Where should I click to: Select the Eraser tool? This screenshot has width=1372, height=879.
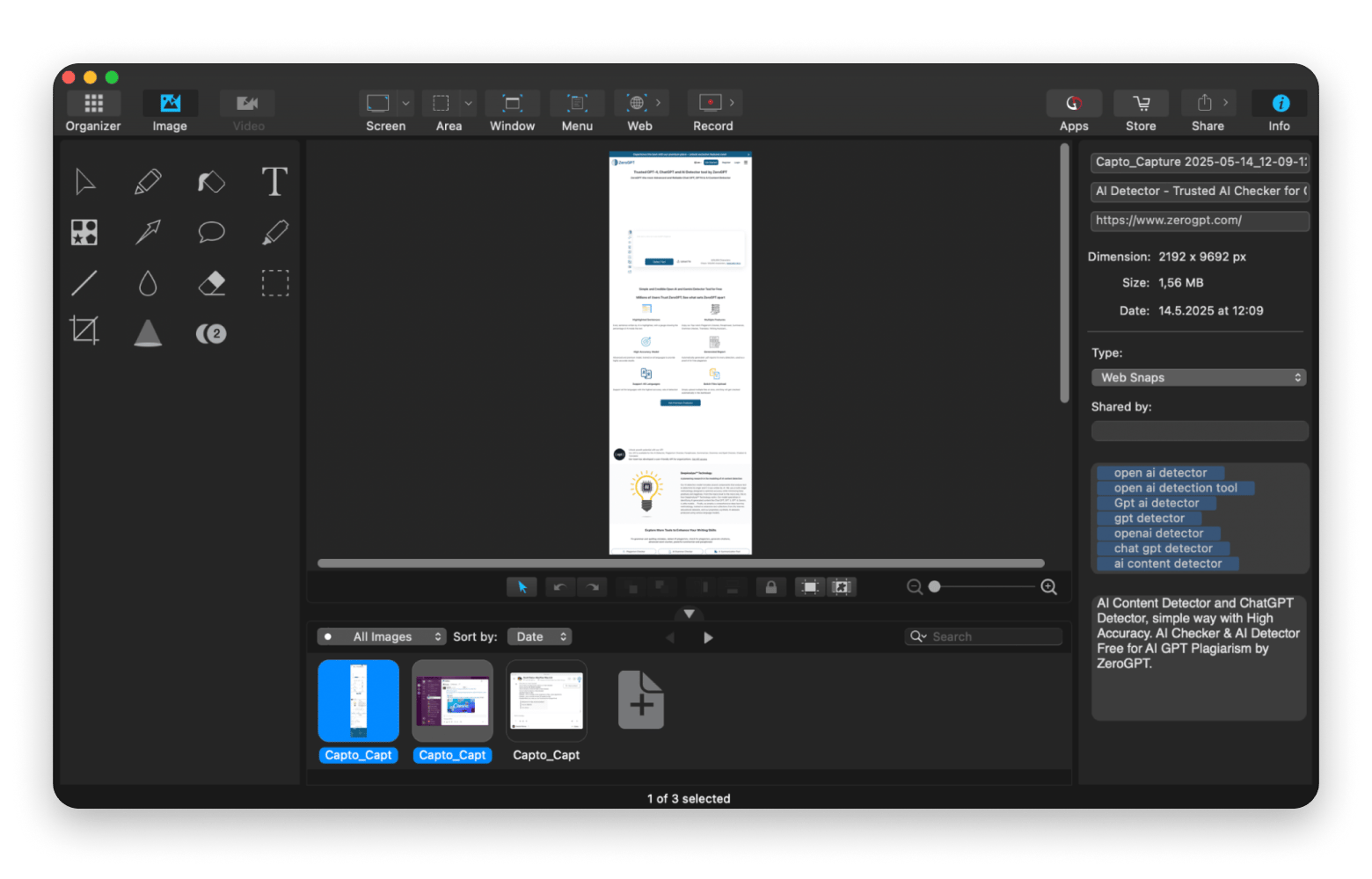211,283
